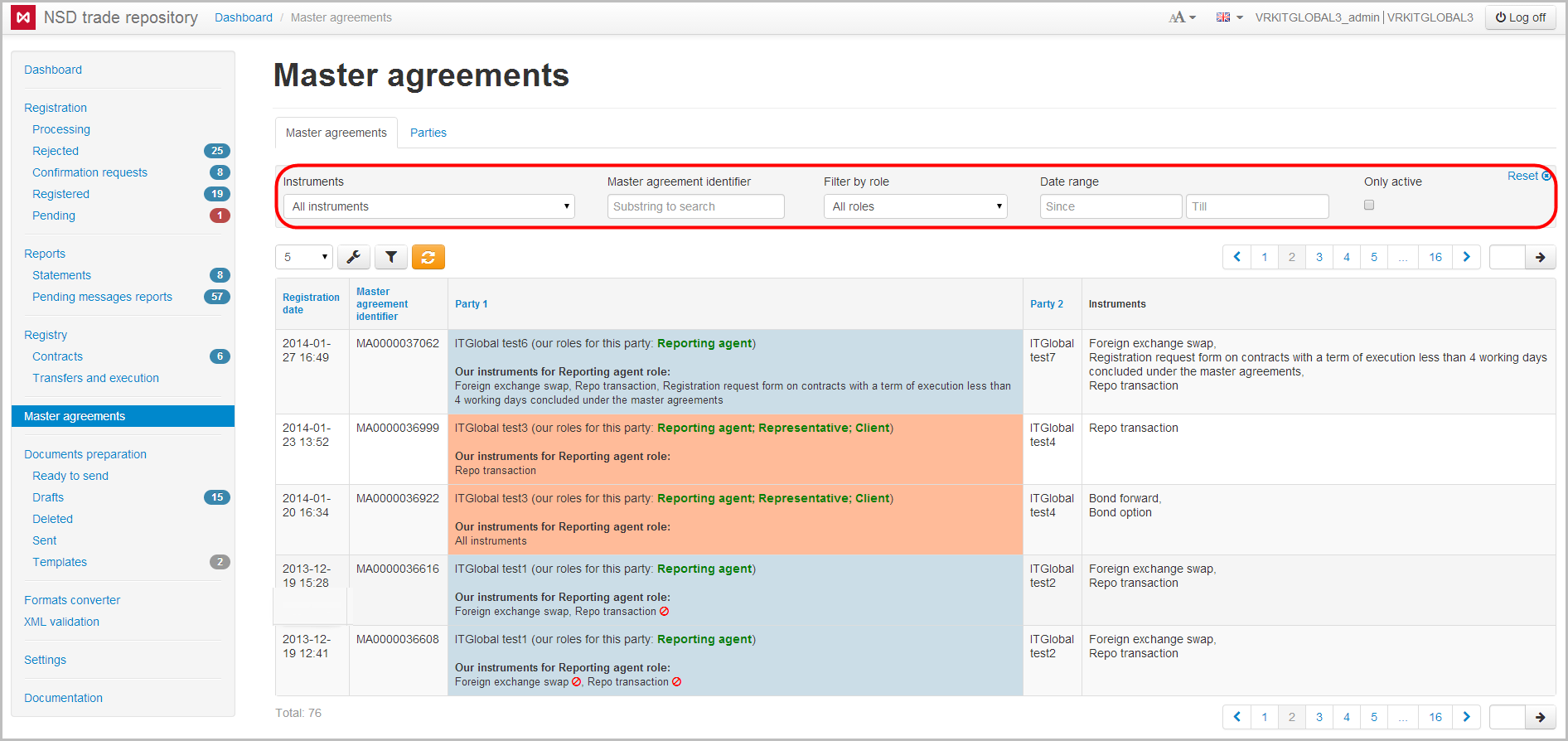
Task: Click the NSD logo icon
Action: 23,17
